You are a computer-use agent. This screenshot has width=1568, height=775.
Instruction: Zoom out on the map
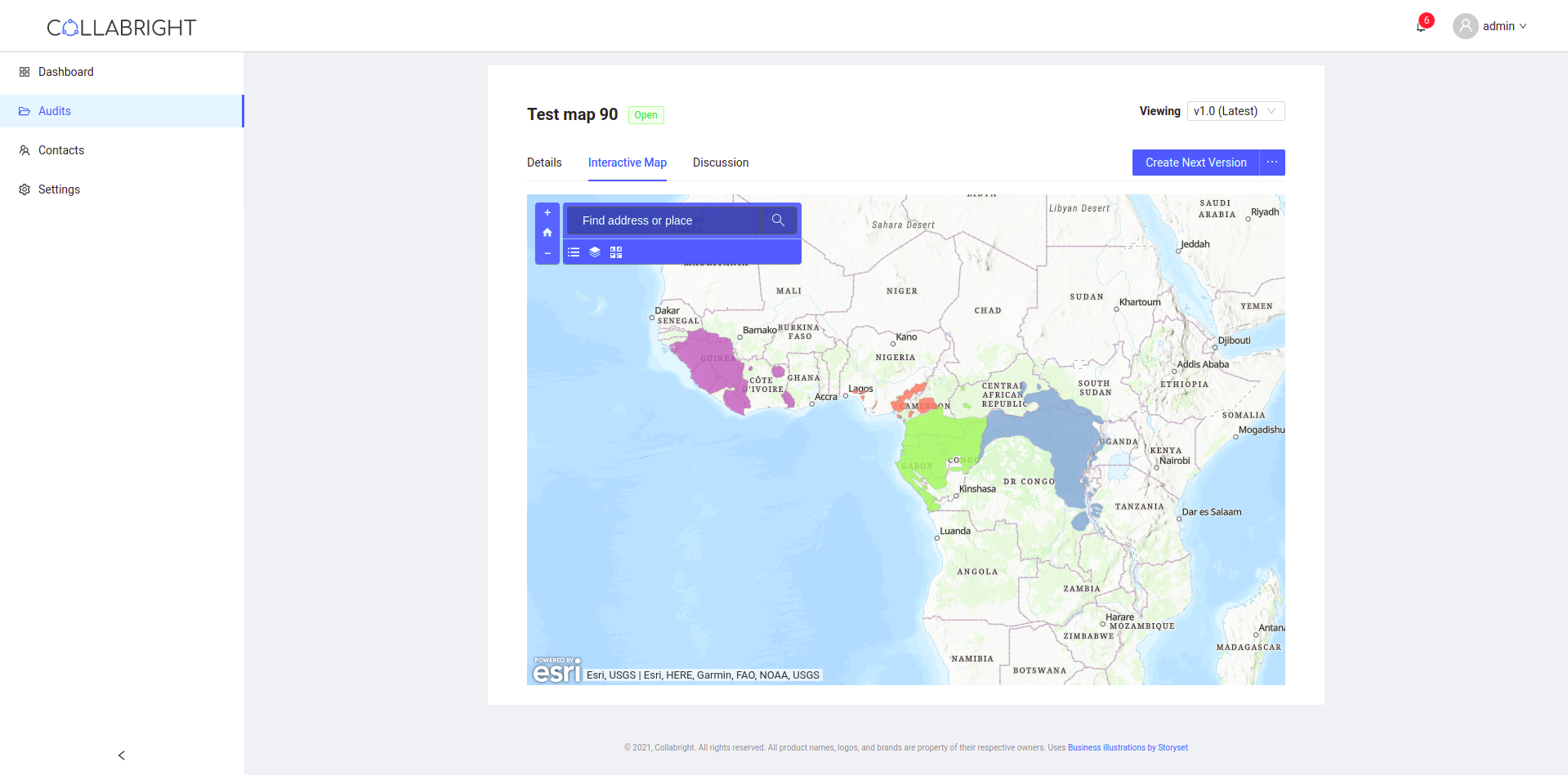pos(547,253)
